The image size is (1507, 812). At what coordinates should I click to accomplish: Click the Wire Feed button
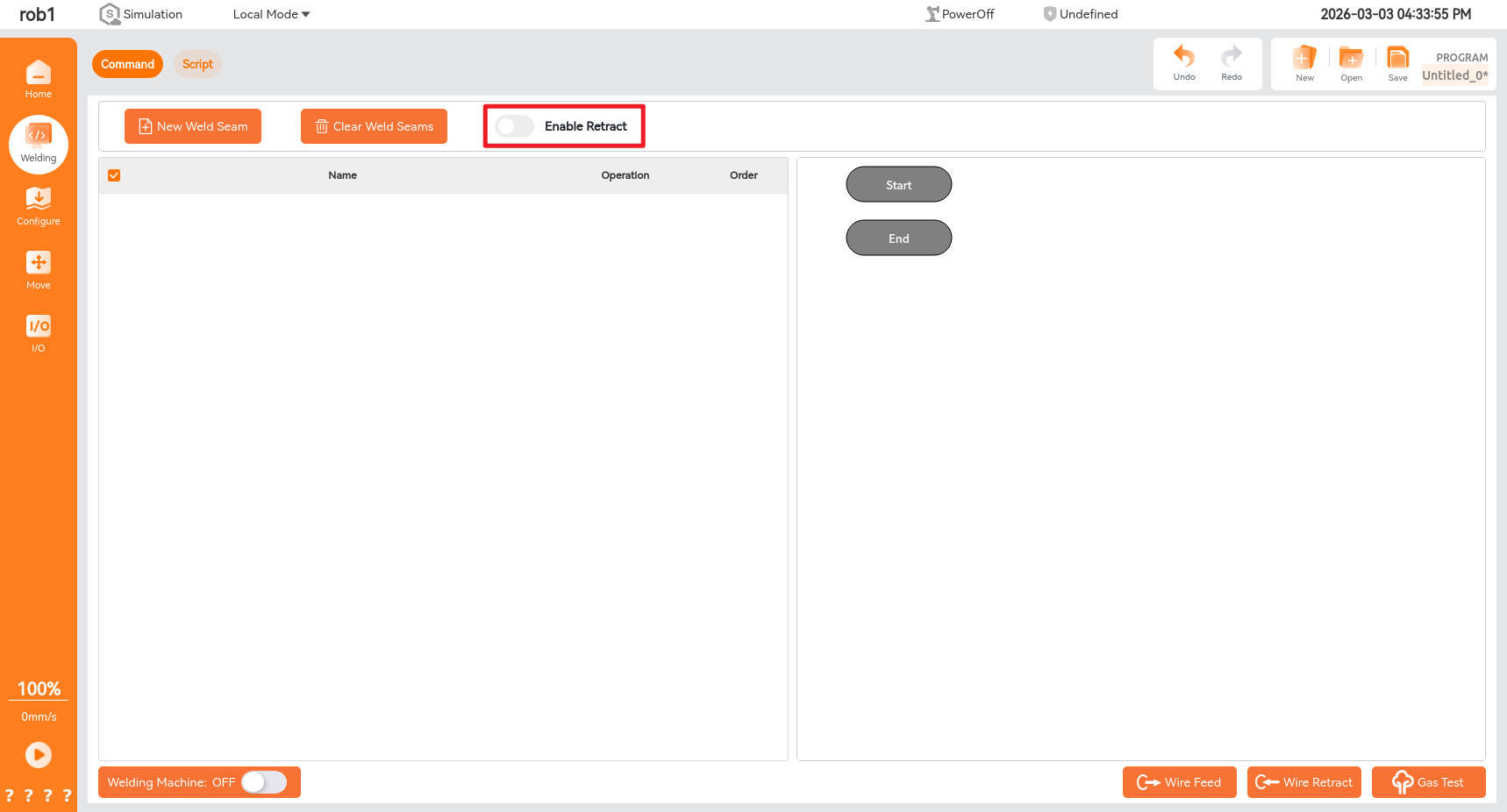pyautogui.click(x=1179, y=782)
